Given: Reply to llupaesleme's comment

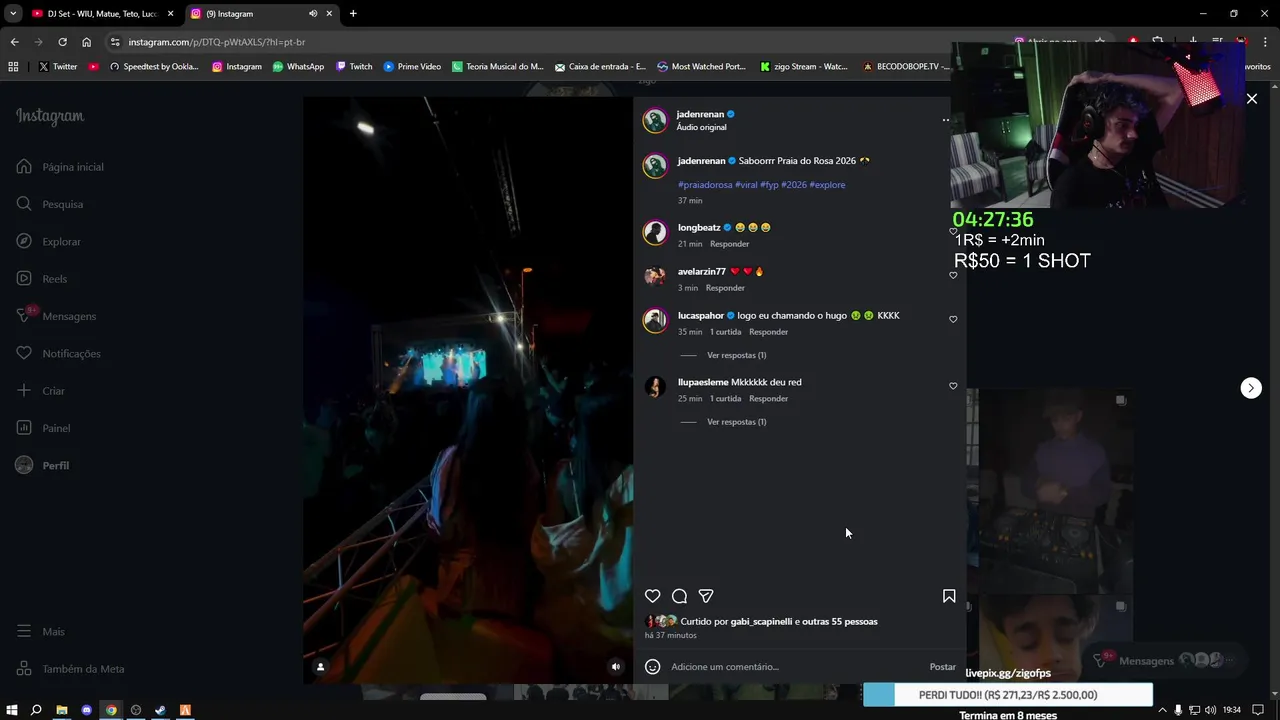Looking at the screenshot, I should pos(768,399).
